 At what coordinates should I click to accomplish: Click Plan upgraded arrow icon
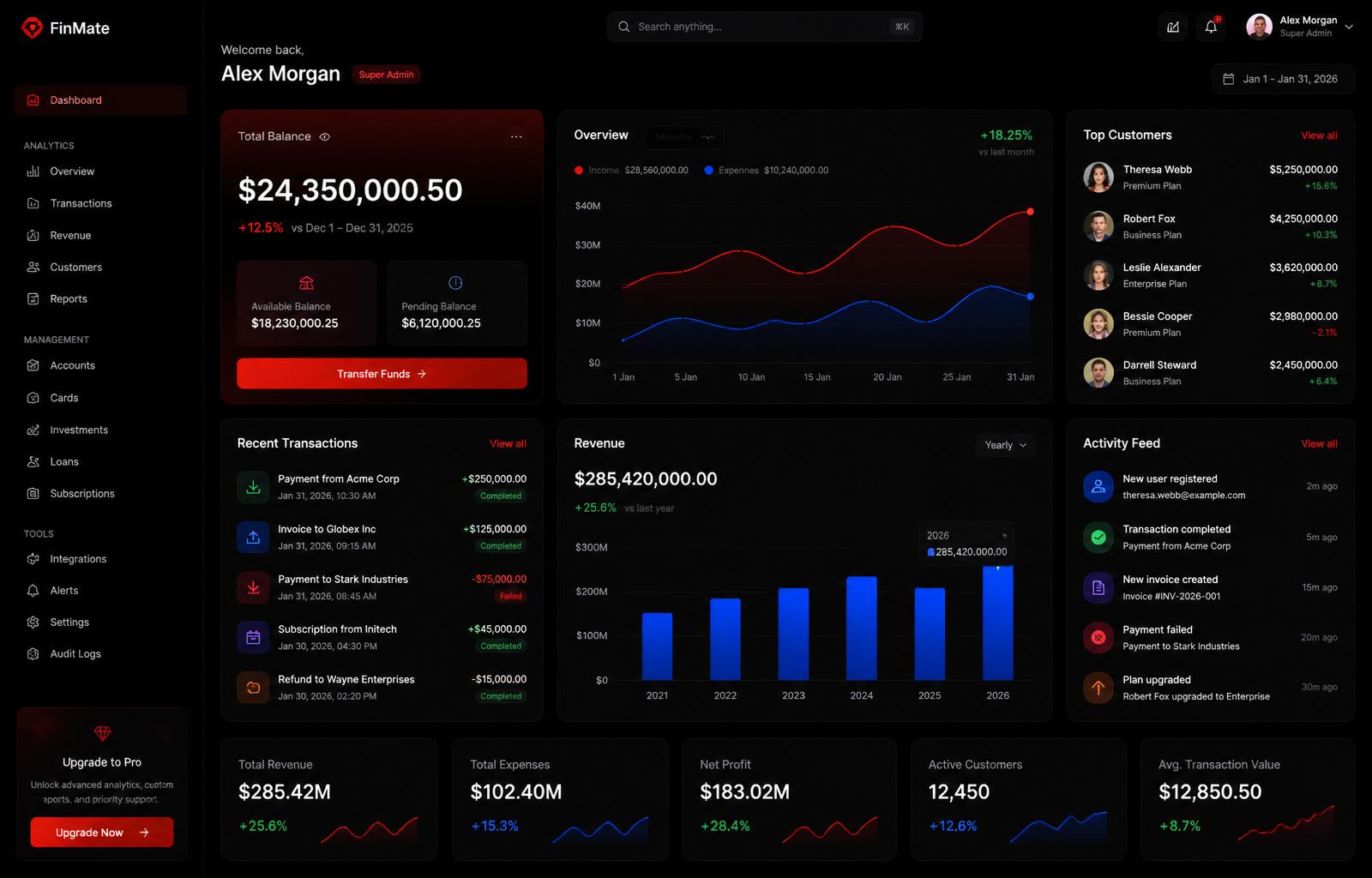(1098, 687)
